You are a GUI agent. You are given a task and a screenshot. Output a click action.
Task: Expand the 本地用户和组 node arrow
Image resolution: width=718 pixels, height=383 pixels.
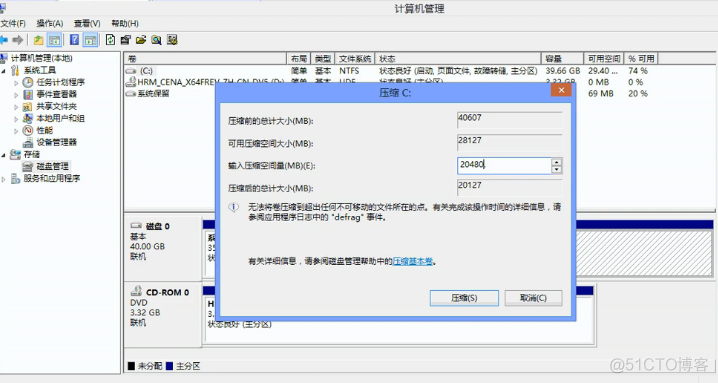tap(16, 119)
